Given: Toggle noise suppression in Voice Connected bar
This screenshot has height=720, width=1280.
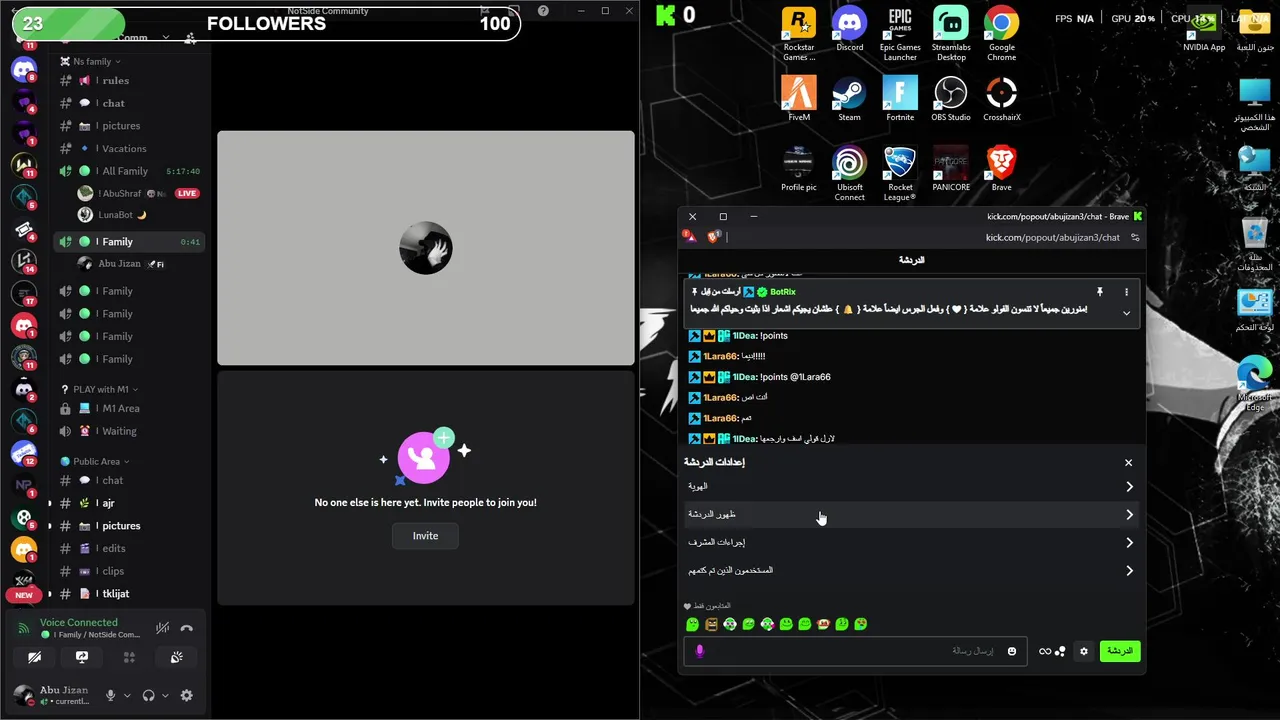Looking at the screenshot, I should click(x=162, y=628).
